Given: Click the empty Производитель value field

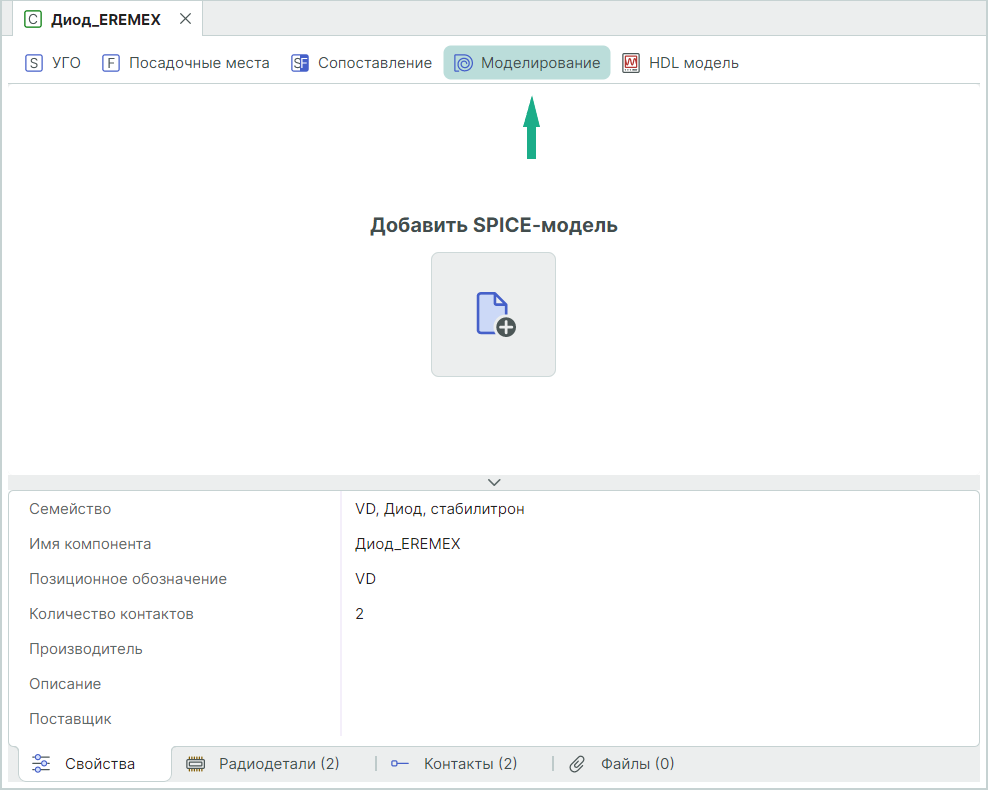Looking at the screenshot, I should click(x=660, y=649).
